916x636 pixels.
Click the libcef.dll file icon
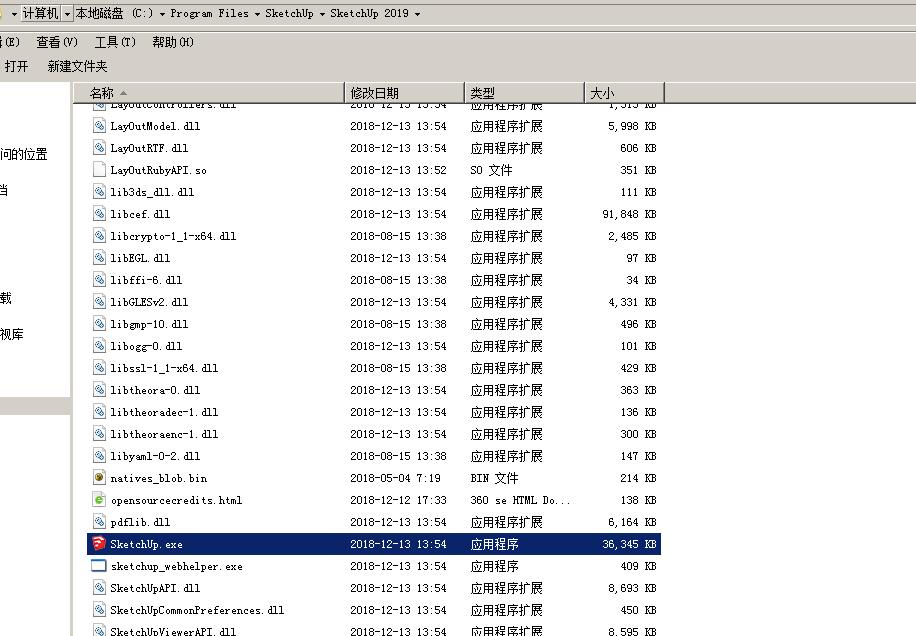coord(99,214)
